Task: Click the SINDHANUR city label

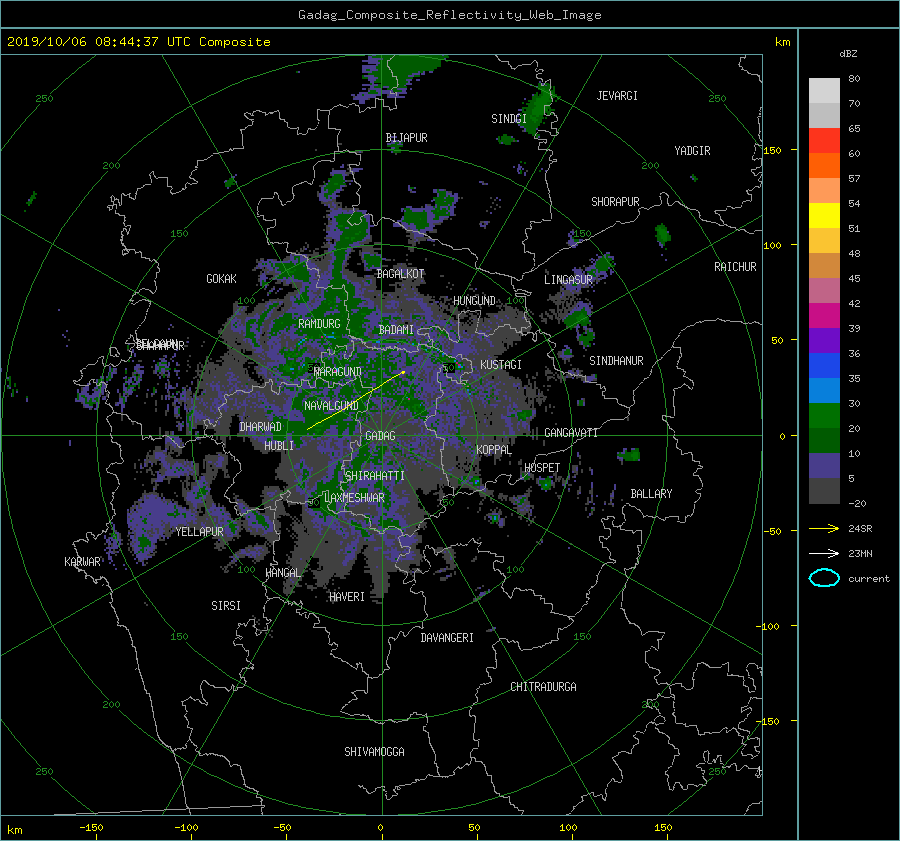Action: pyautogui.click(x=616, y=361)
